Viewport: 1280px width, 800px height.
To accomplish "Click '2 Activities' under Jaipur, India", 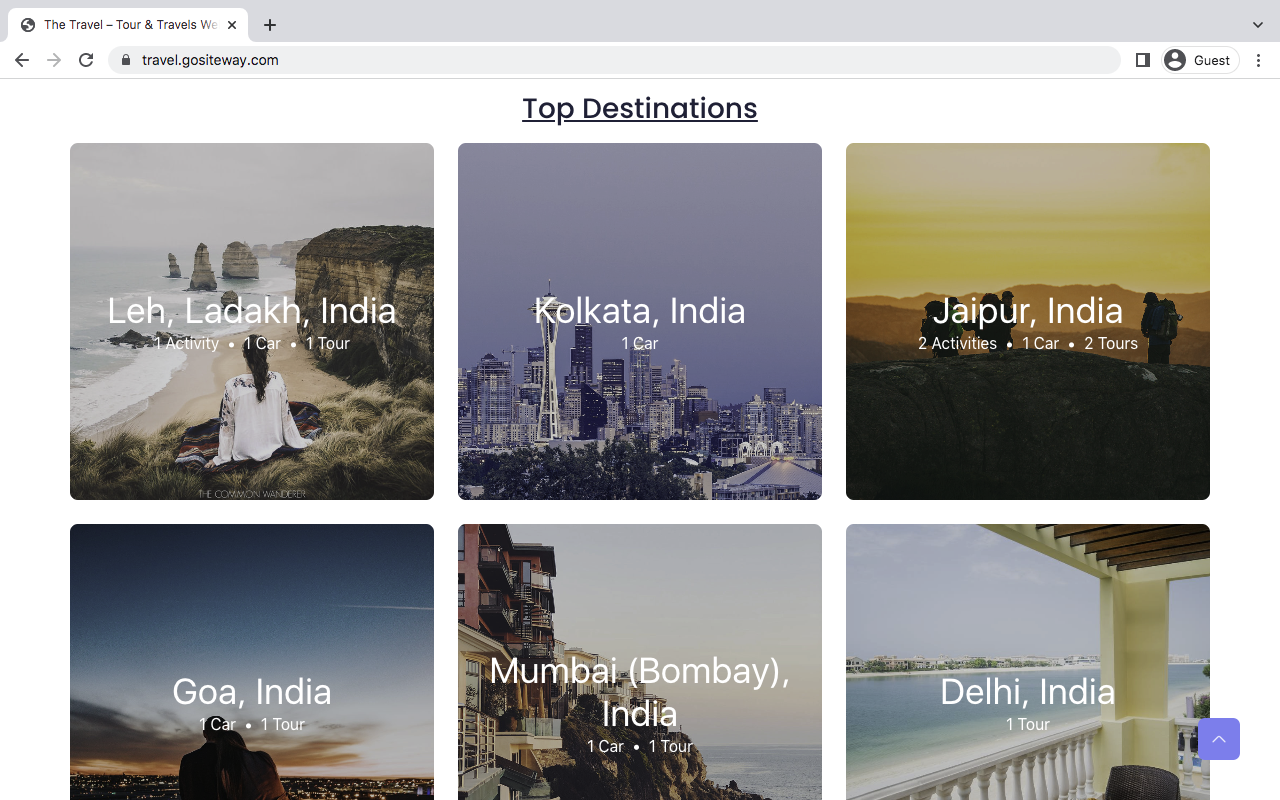I will (957, 343).
